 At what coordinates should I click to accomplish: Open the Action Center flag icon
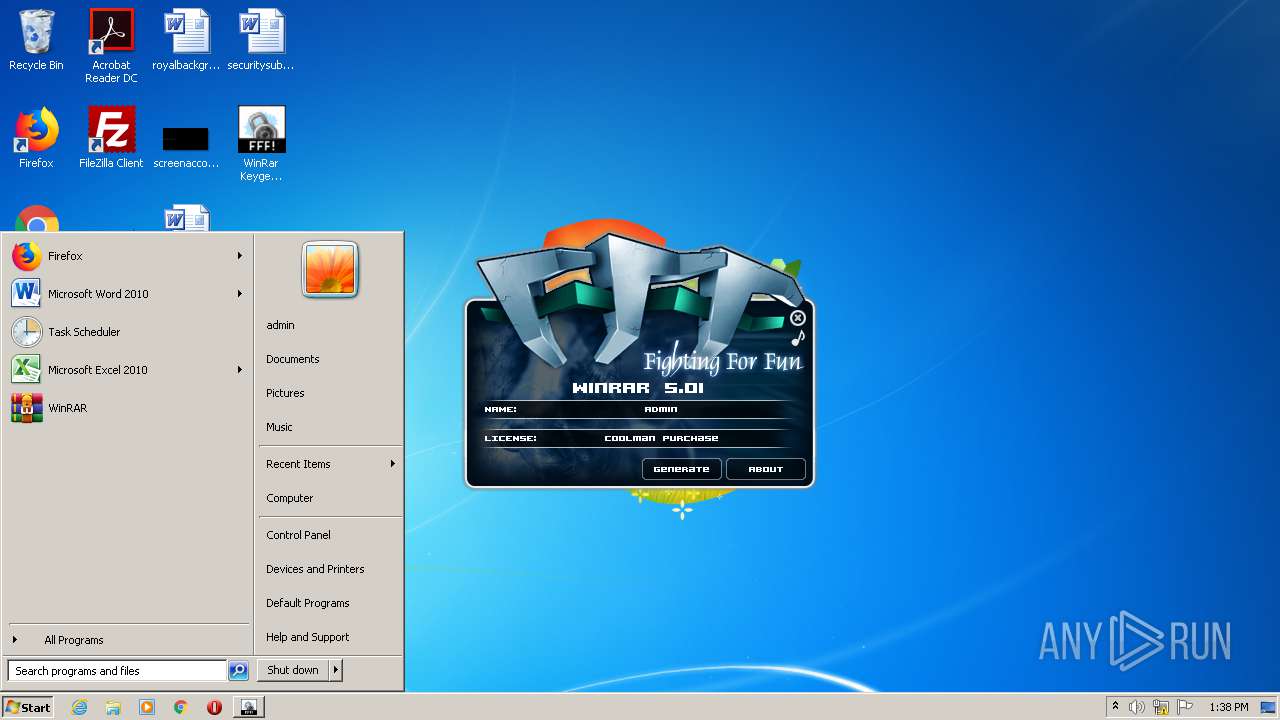(x=1185, y=707)
